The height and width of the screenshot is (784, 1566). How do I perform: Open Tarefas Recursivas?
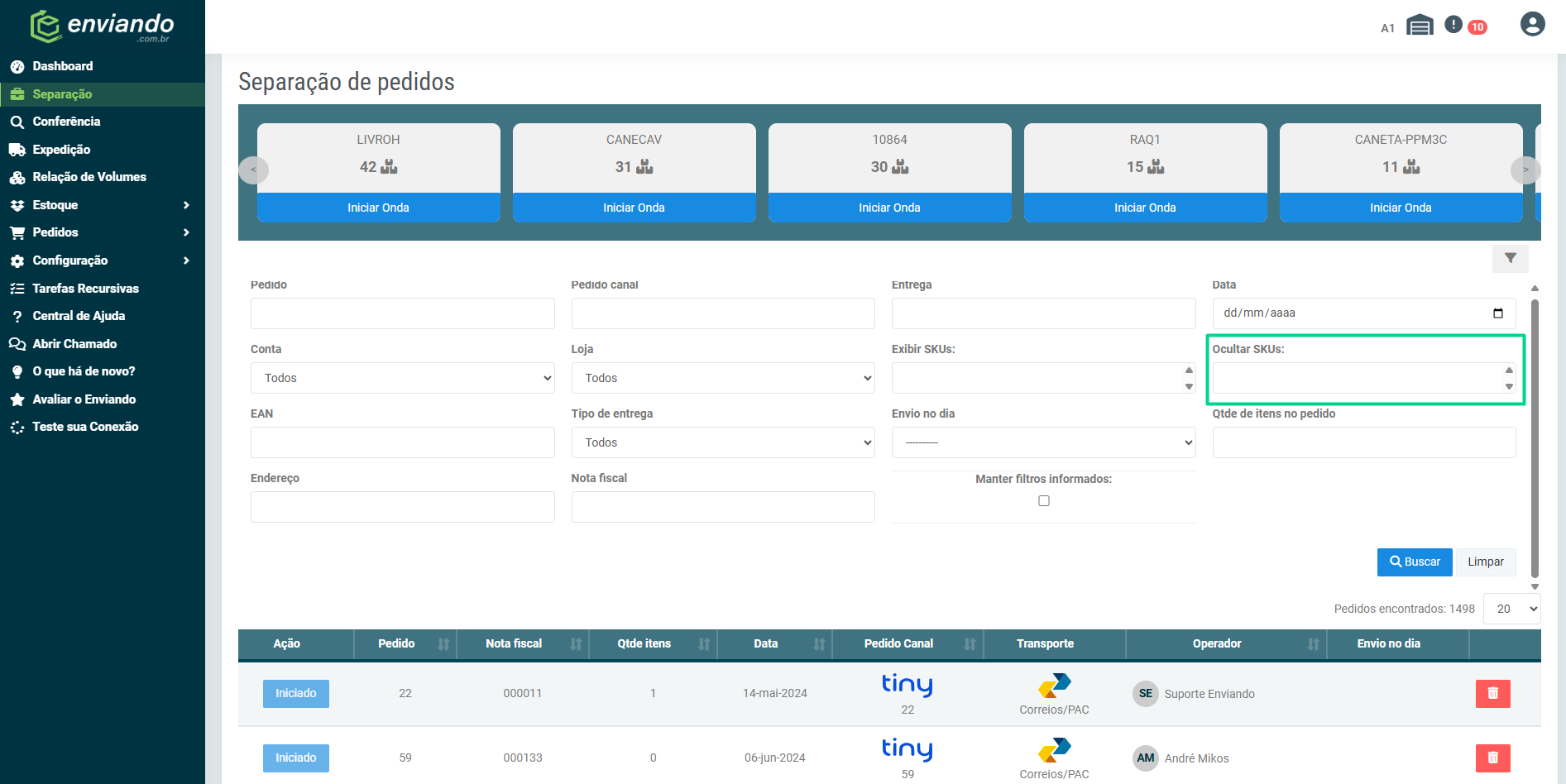[x=85, y=289]
